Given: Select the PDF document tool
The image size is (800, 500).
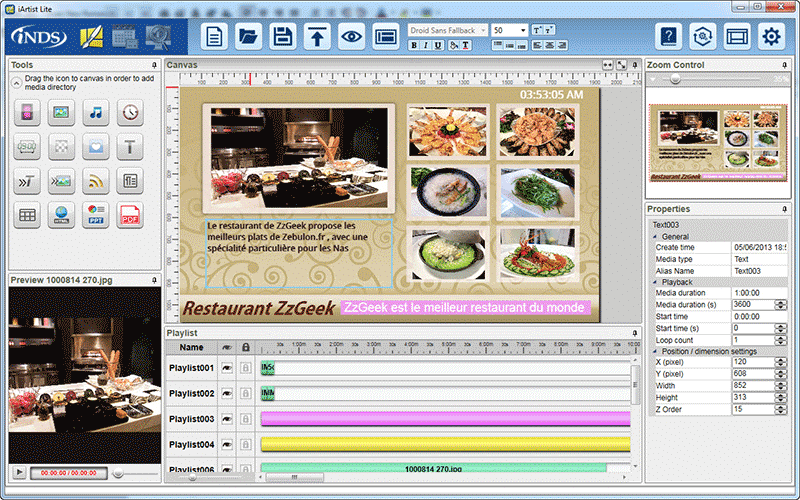Looking at the screenshot, I should pyautogui.click(x=130, y=215).
